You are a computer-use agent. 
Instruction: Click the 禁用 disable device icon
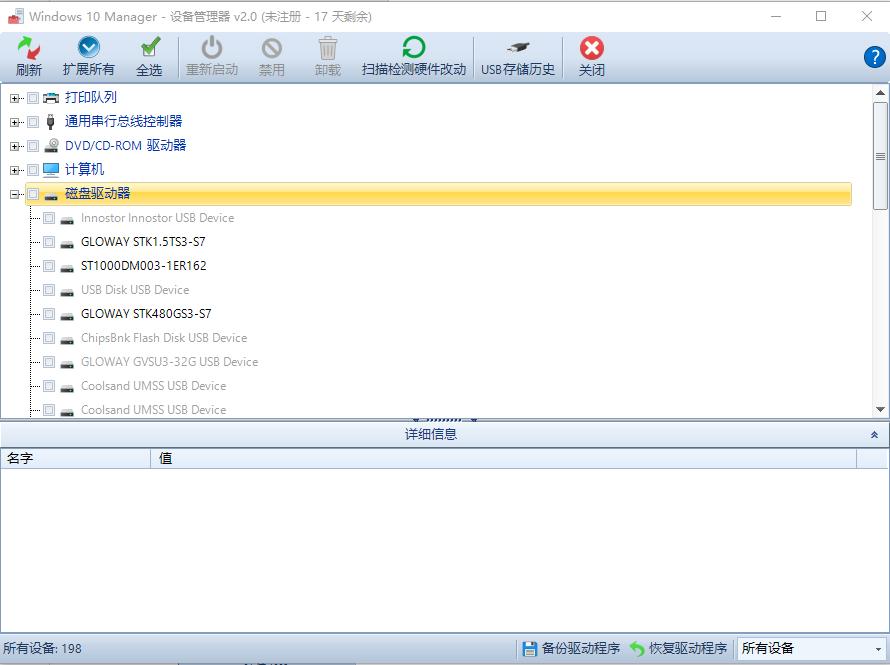[271, 46]
